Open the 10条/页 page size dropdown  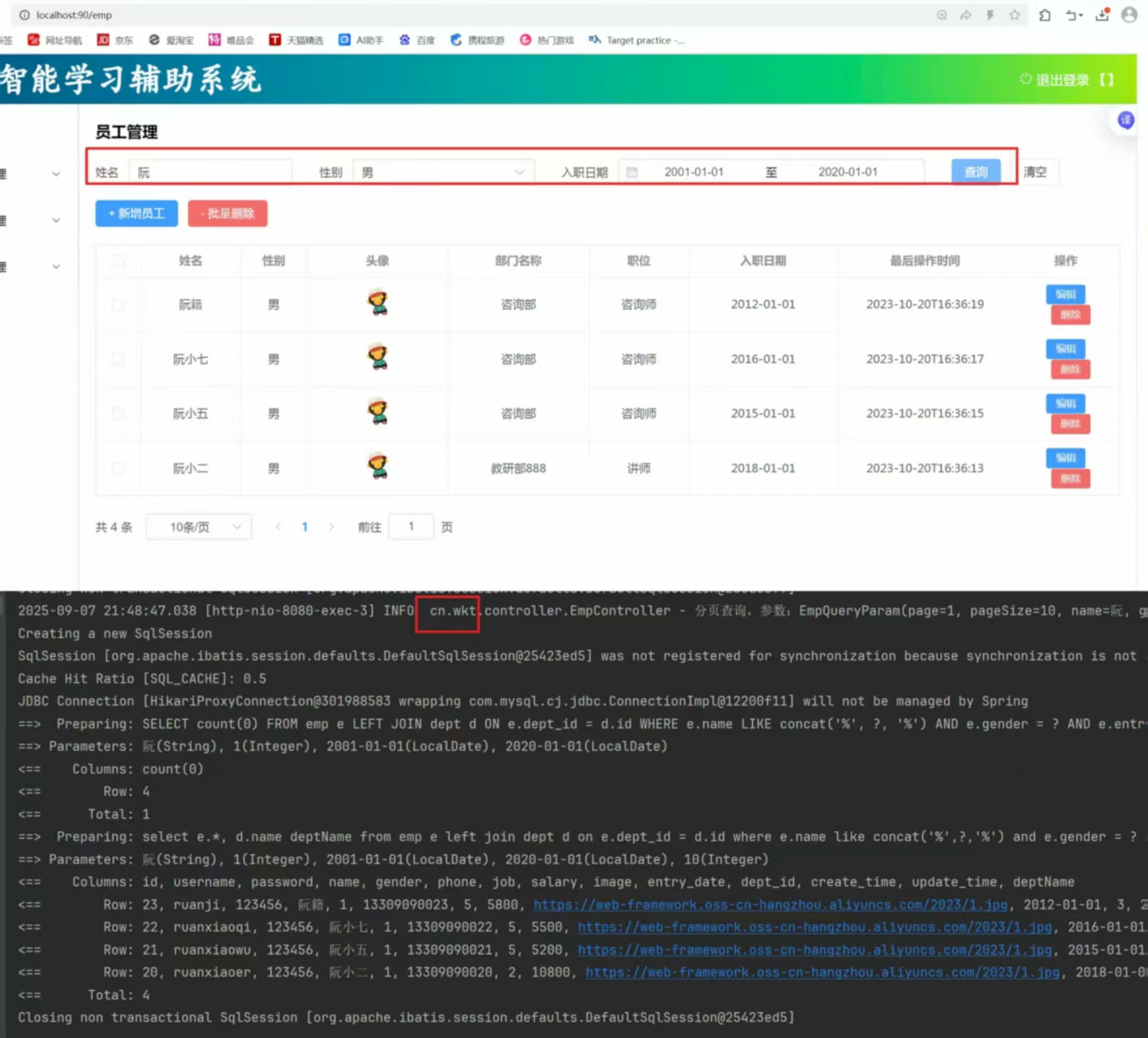[x=199, y=527]
